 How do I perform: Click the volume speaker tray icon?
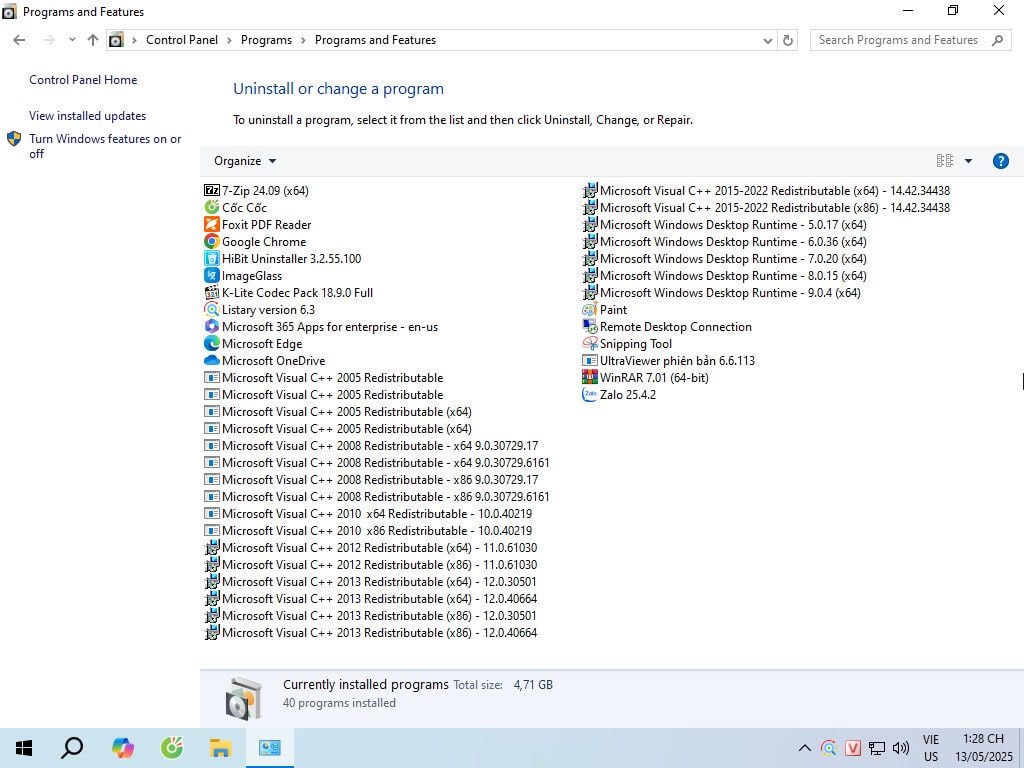(x=901, y=748)
